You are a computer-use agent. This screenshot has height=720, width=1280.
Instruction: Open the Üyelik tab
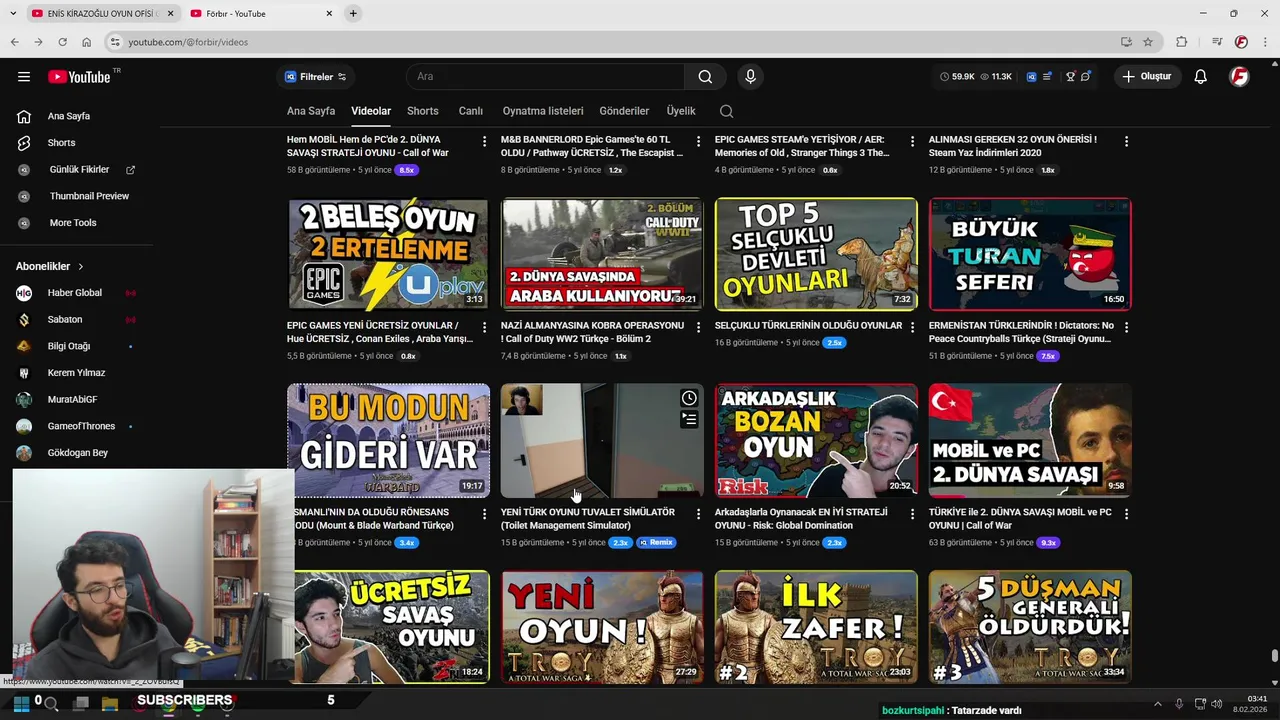click(x=681, y=111)
